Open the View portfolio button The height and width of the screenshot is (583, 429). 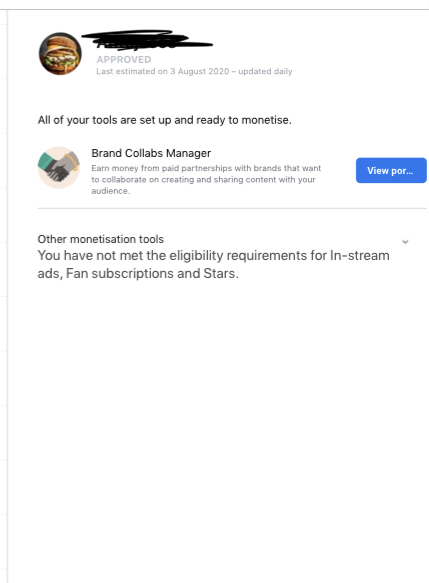tap(391, 170)
